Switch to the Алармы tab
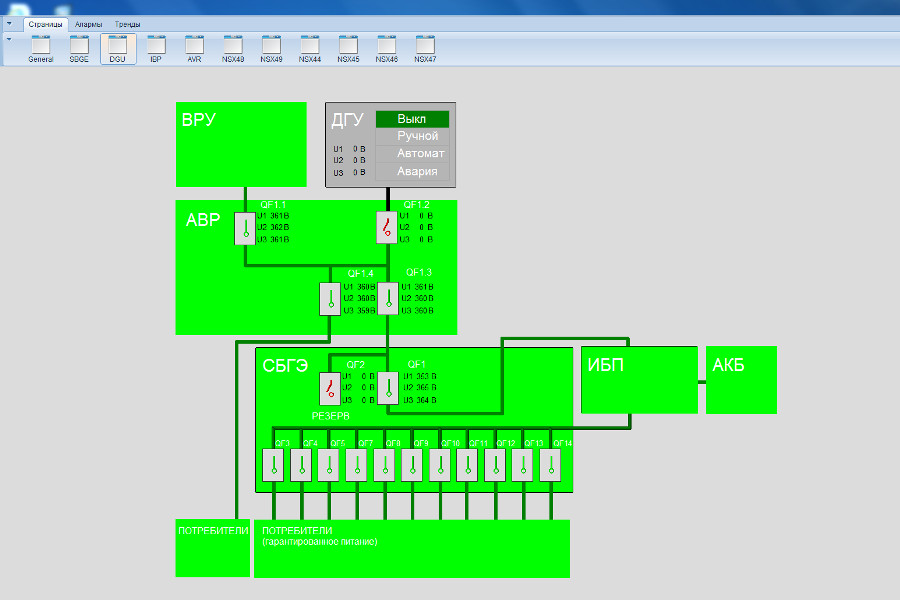 (88, 24)
